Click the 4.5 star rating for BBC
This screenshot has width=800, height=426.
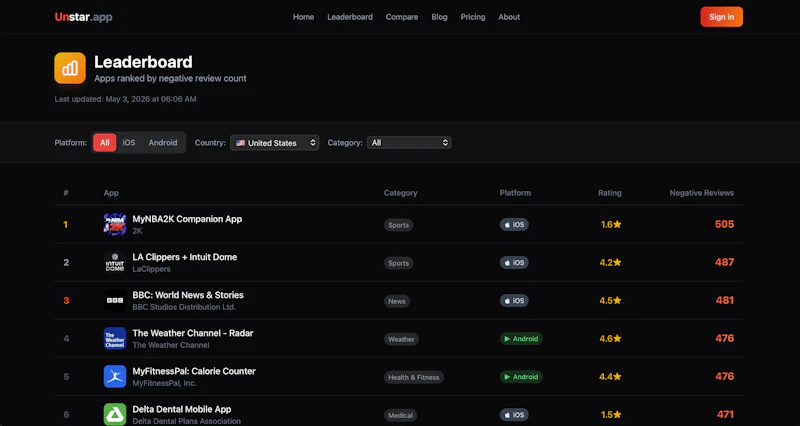(610, 300)
